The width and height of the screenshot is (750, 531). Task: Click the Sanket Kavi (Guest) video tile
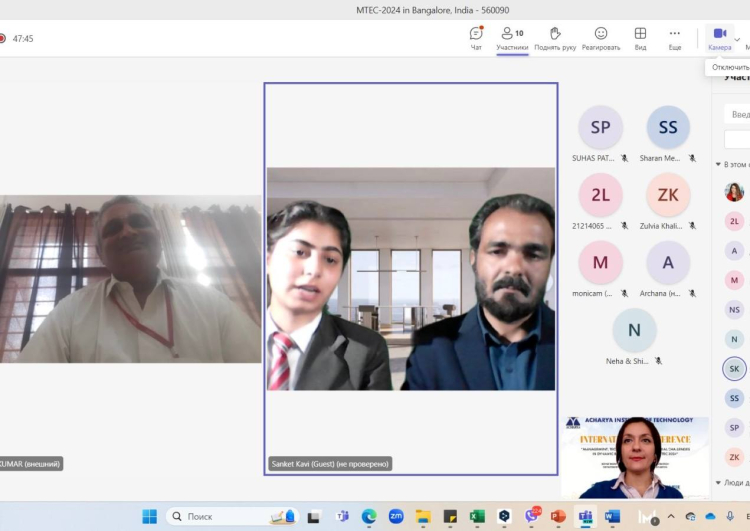411,278
